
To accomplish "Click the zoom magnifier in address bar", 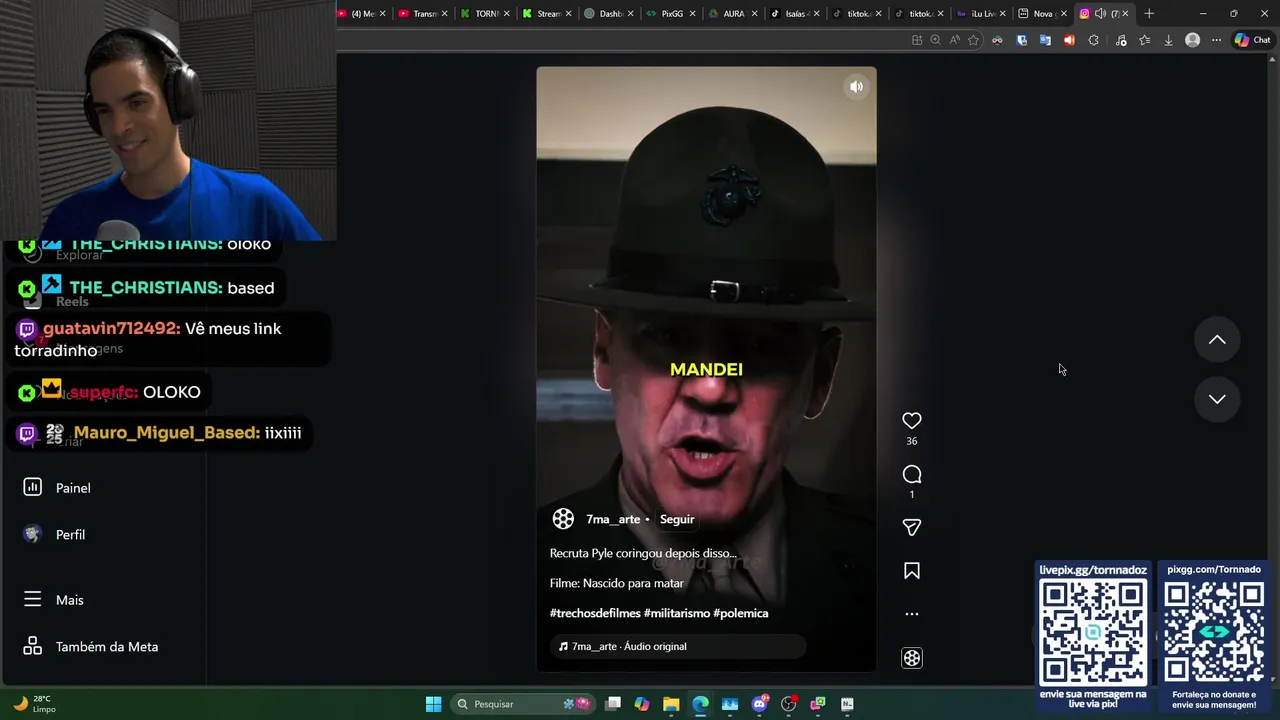I will pos(935,40).
